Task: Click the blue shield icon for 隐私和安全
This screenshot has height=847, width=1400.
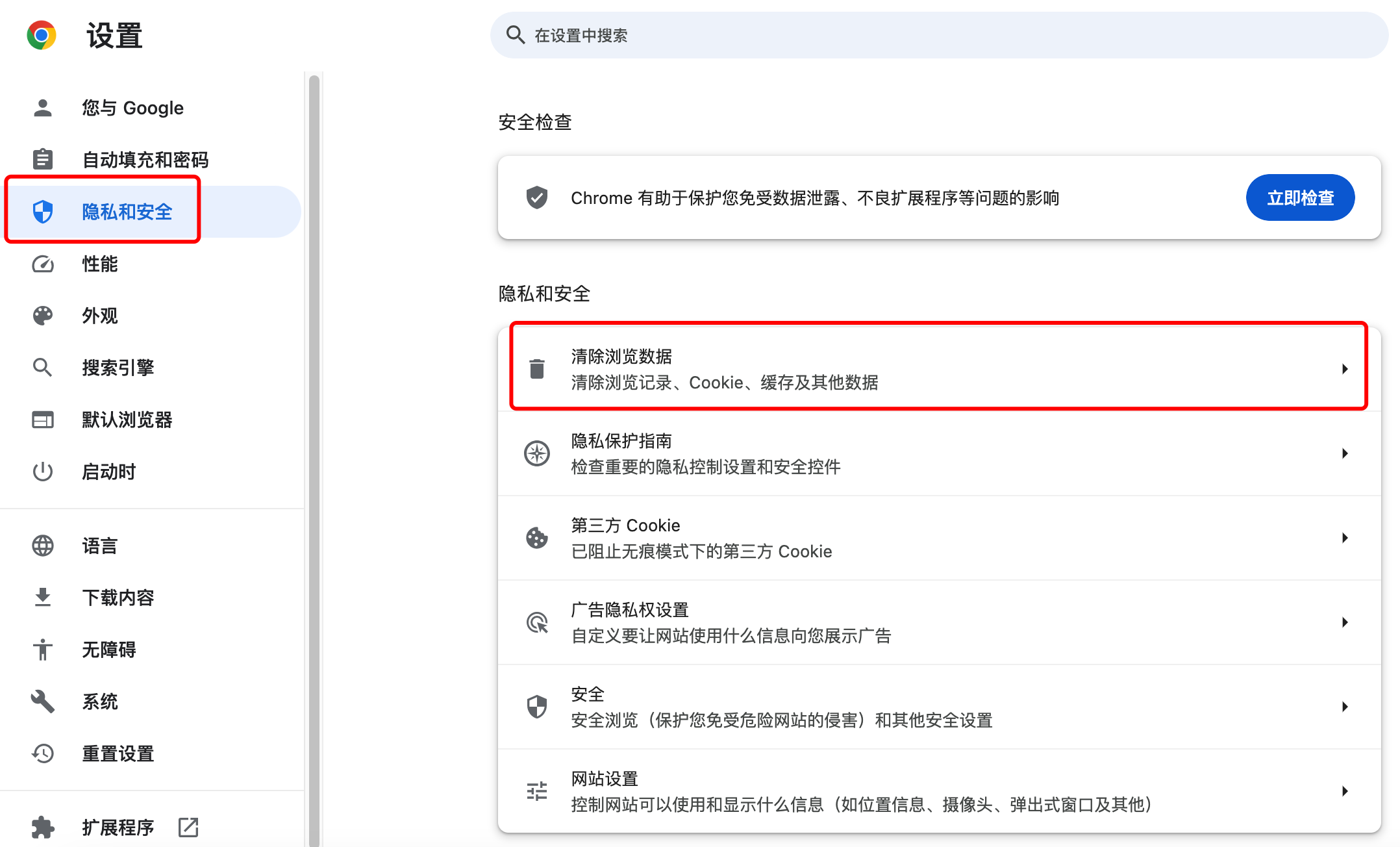Action: 43,212
